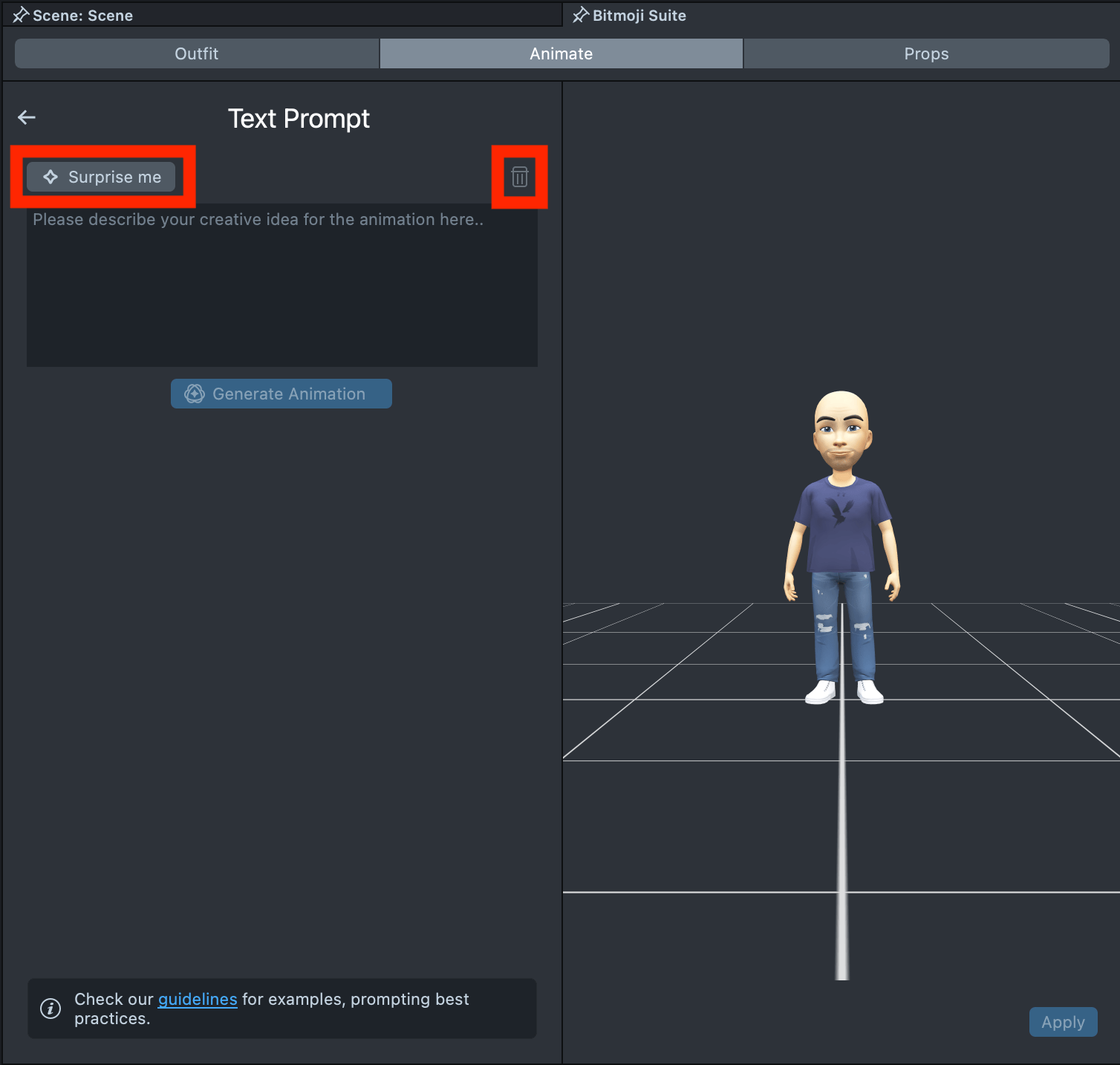Image resolution: width=1120 pixels, height=1065 pixels.
Task: Click the pin icon beside Bitmoji Suite
Action: (x=581, y=16)
